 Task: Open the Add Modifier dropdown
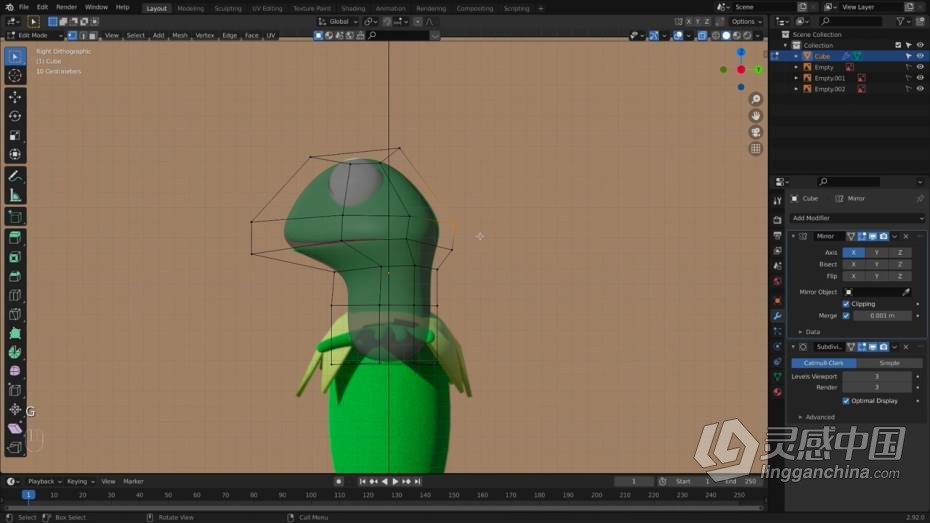(856, 218)
